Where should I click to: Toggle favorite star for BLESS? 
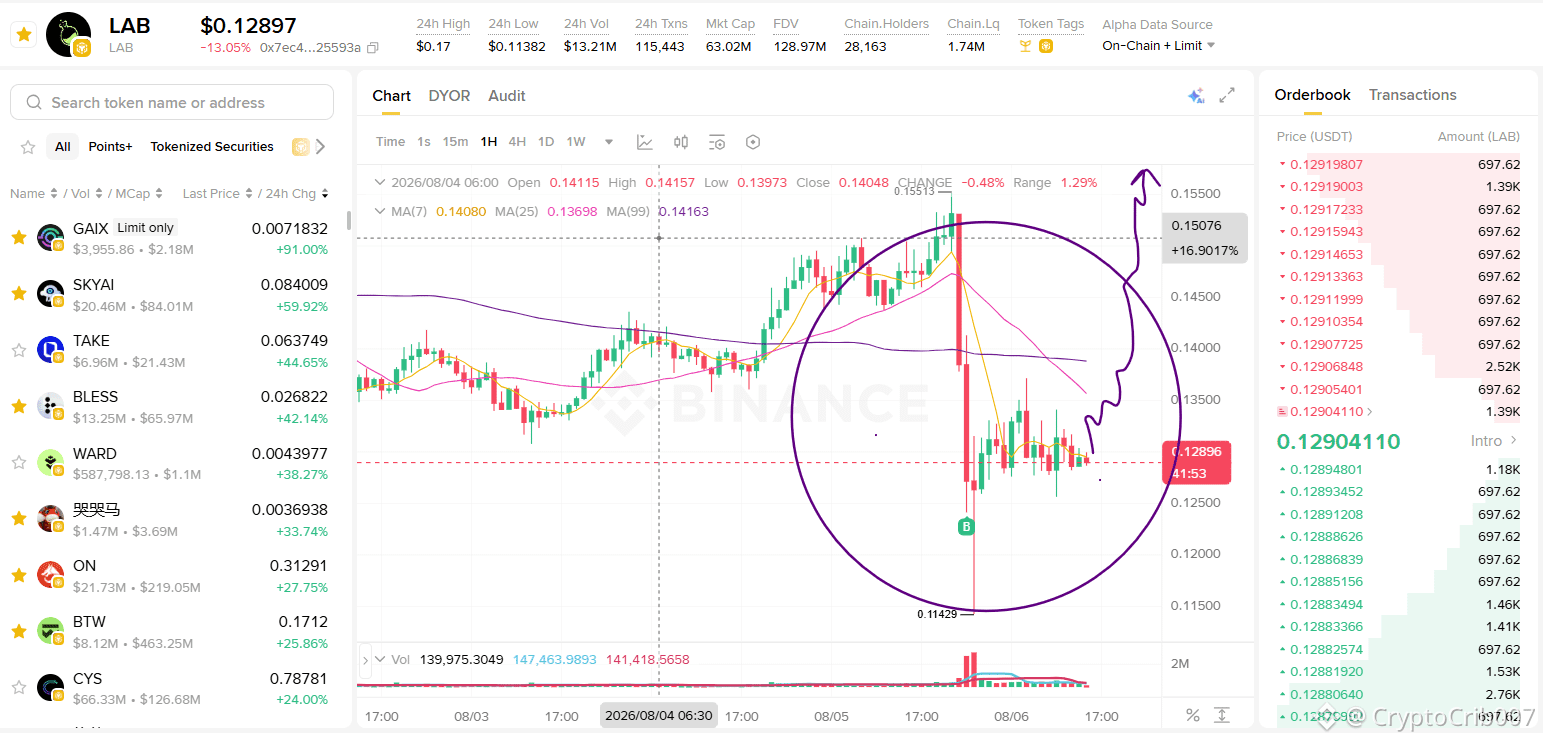[x=18, y=406]
